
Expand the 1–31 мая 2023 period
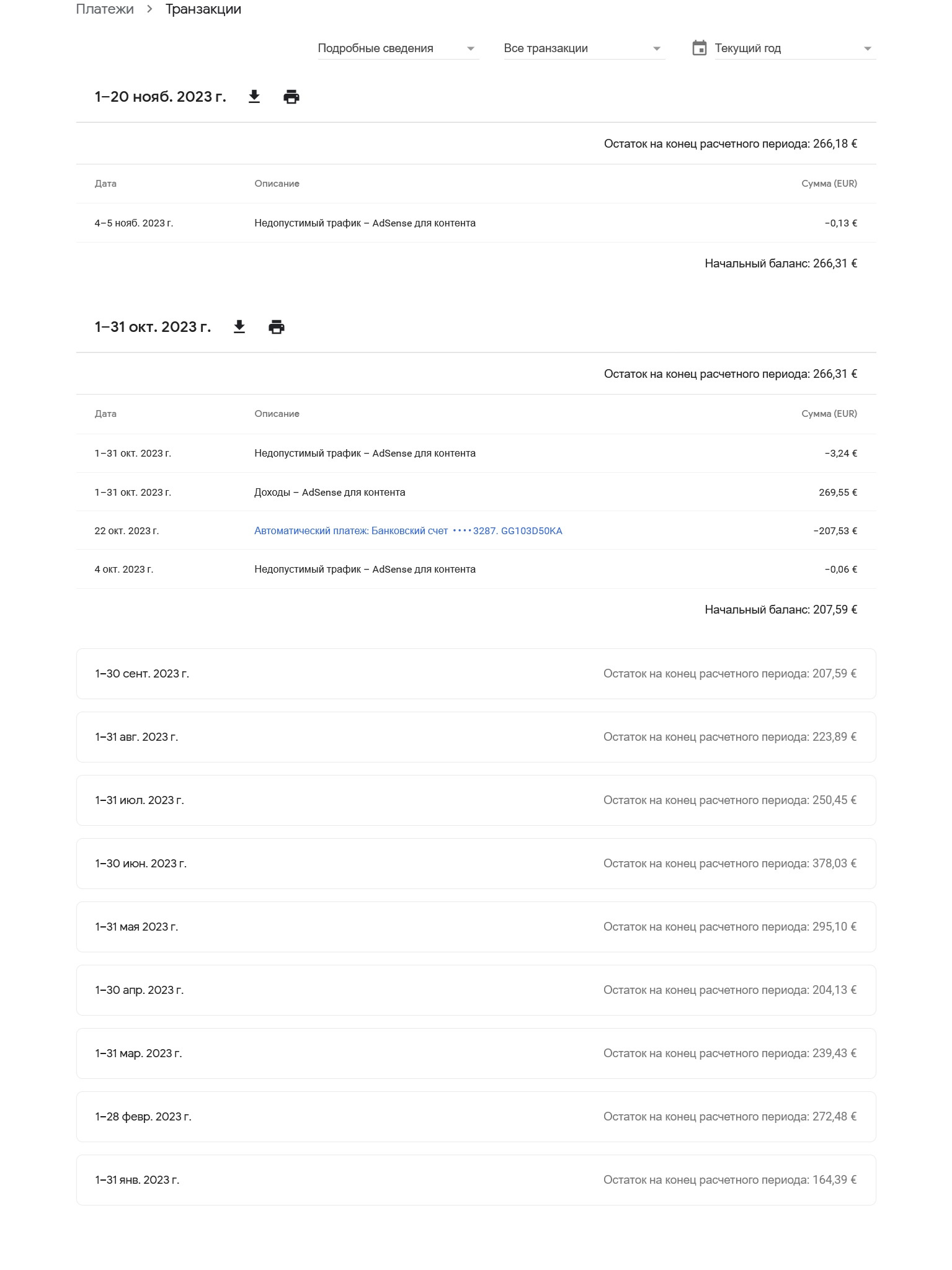476,927
